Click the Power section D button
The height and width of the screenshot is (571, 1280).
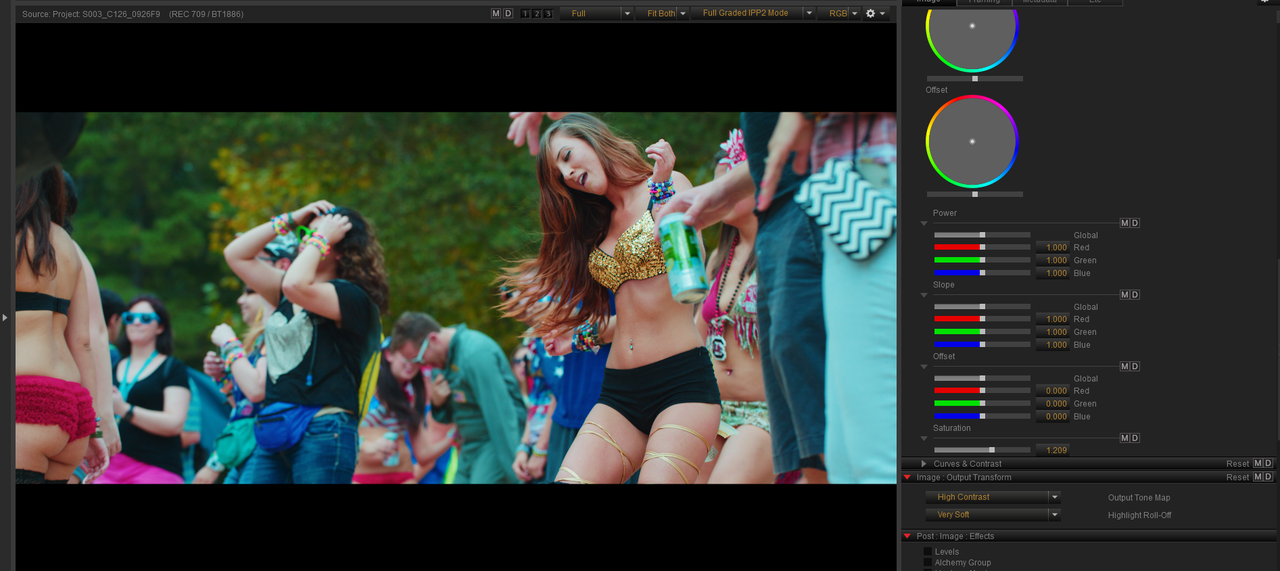point(1135,223)
